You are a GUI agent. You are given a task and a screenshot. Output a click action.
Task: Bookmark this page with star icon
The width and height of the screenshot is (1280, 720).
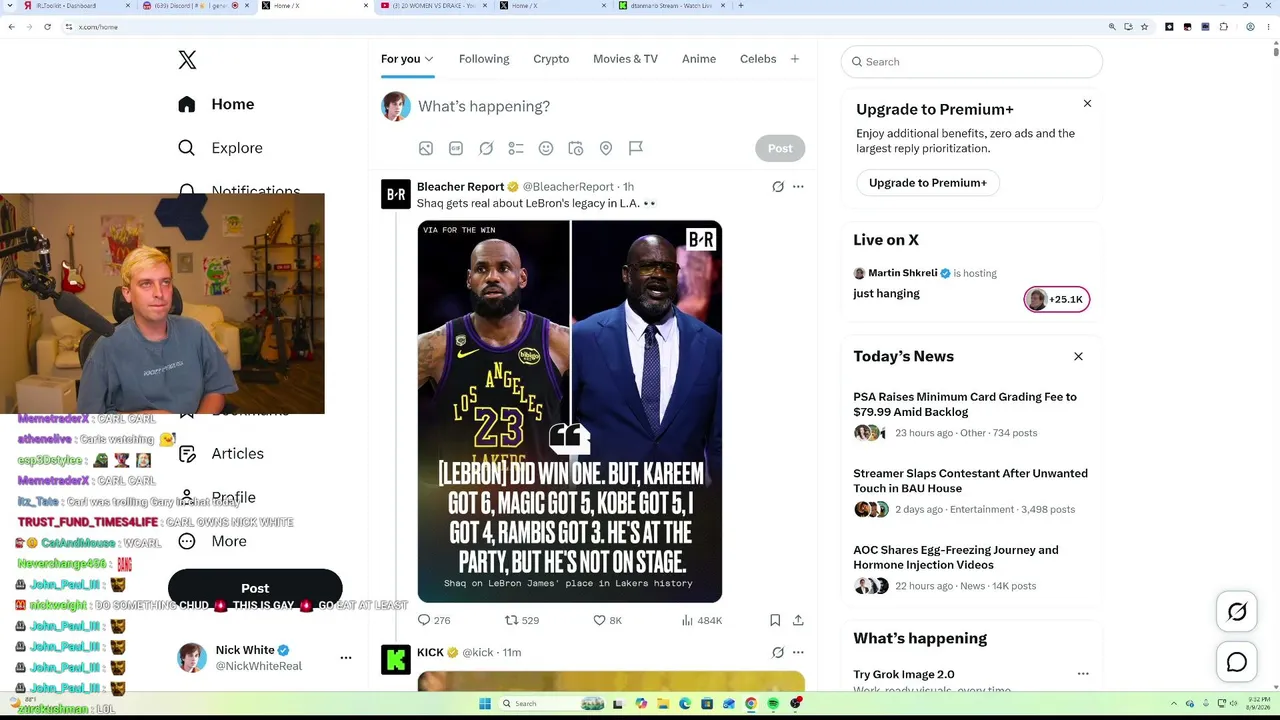(1144, 27)
